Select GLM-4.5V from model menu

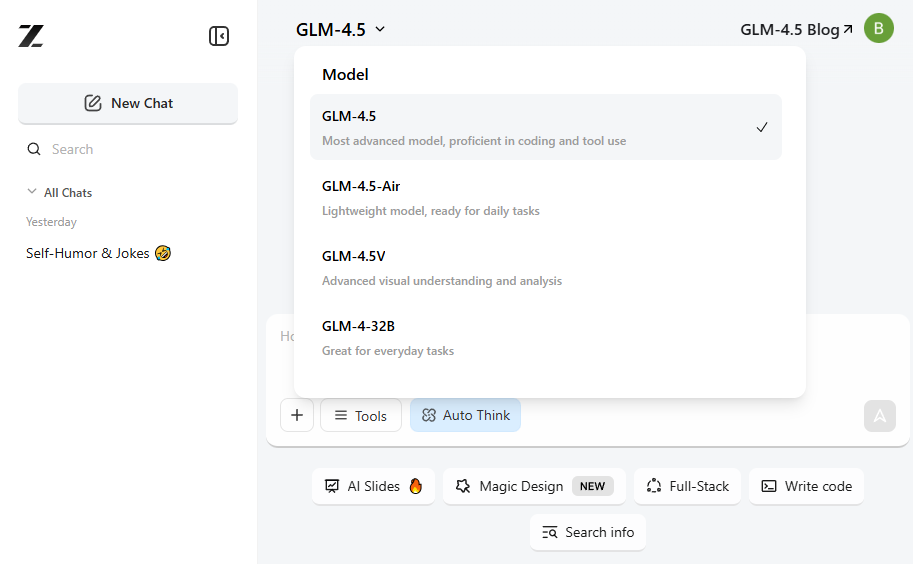click(x=545, y=267)
